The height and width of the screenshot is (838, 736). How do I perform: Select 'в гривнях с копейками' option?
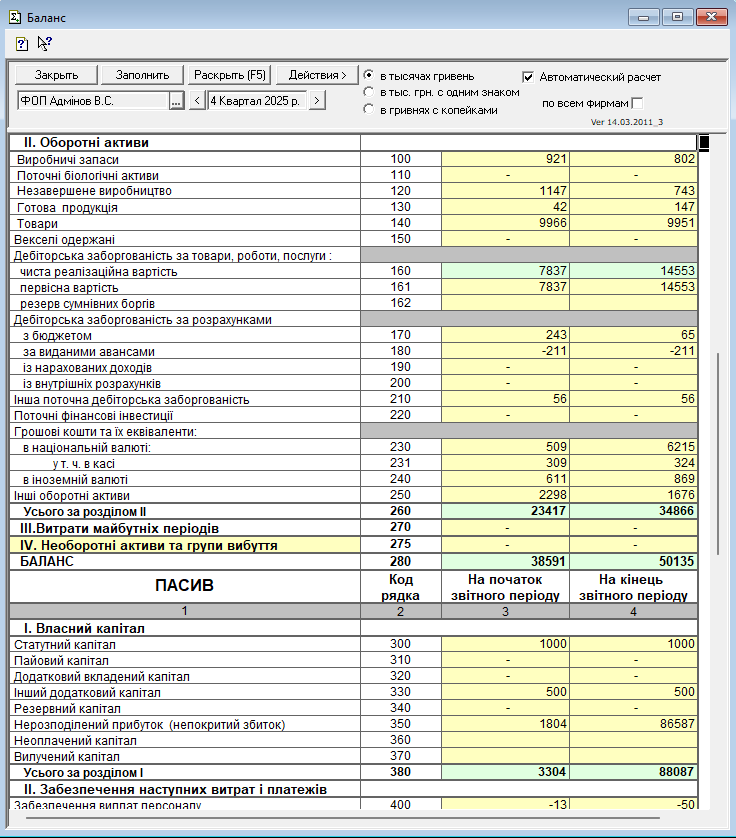[x=369, y=110]
